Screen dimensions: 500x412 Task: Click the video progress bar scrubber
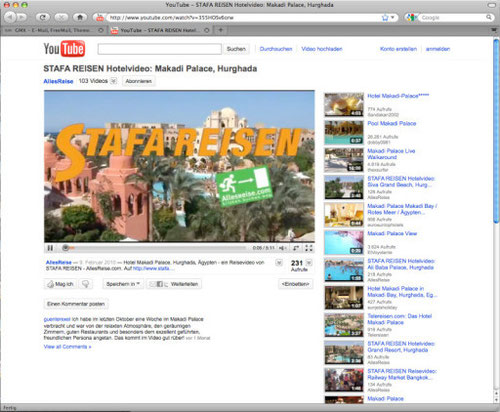point(66,248)
